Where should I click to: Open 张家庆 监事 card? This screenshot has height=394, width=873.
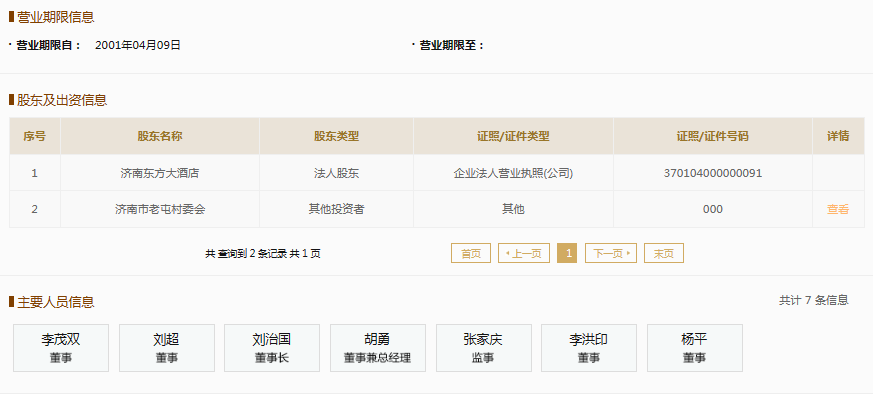[x=483, y=348]
